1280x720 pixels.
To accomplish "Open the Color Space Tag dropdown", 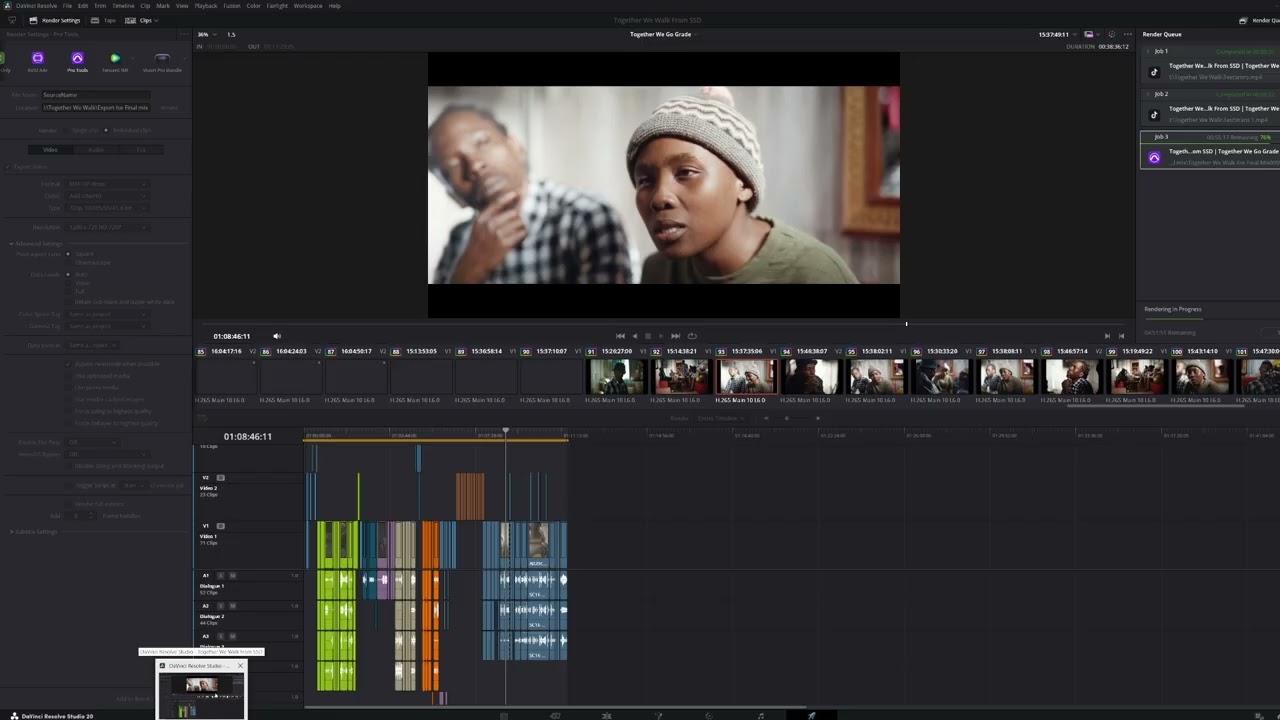I will coord(107,314).
